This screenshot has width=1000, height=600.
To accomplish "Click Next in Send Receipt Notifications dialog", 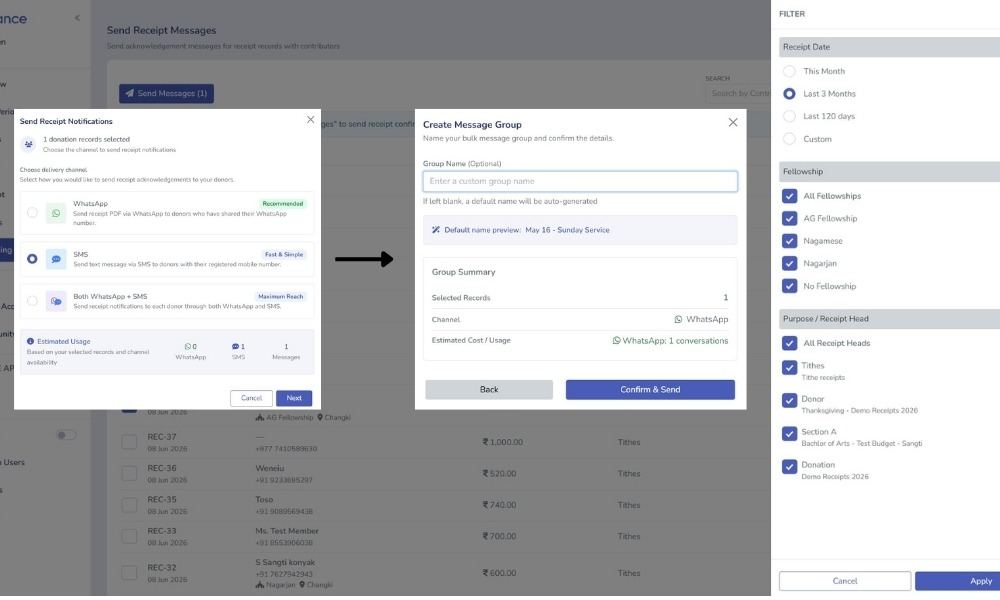I will tap(294, 398).
